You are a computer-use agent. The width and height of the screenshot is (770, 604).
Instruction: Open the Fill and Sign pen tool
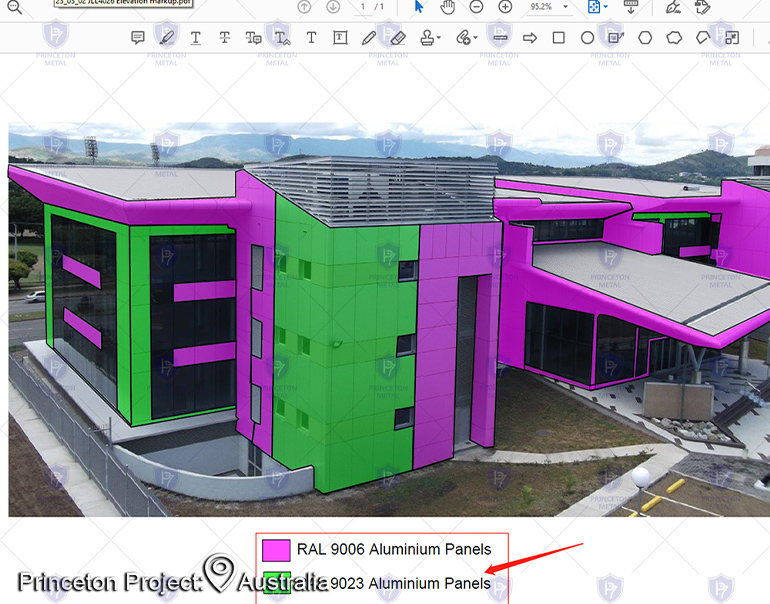point(673,7)
